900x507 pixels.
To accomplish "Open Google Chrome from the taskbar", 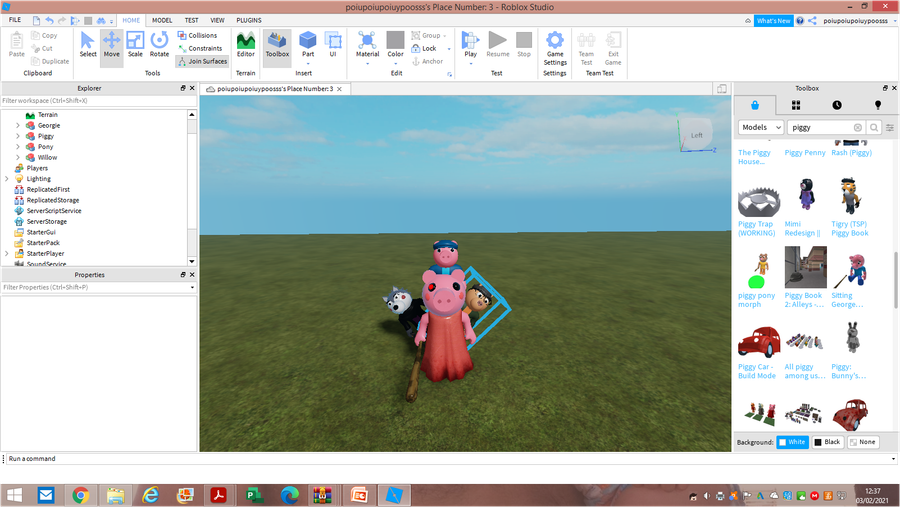I will (80, 495).
